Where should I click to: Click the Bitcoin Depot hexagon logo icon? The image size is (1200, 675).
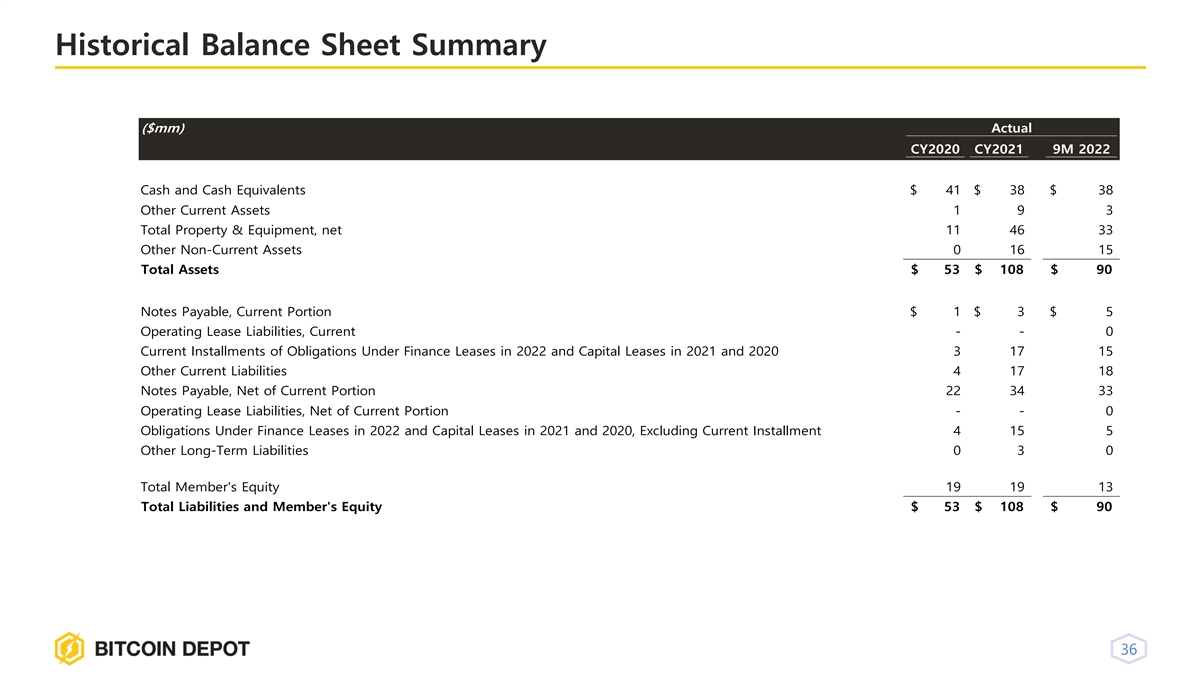(69, 649)
